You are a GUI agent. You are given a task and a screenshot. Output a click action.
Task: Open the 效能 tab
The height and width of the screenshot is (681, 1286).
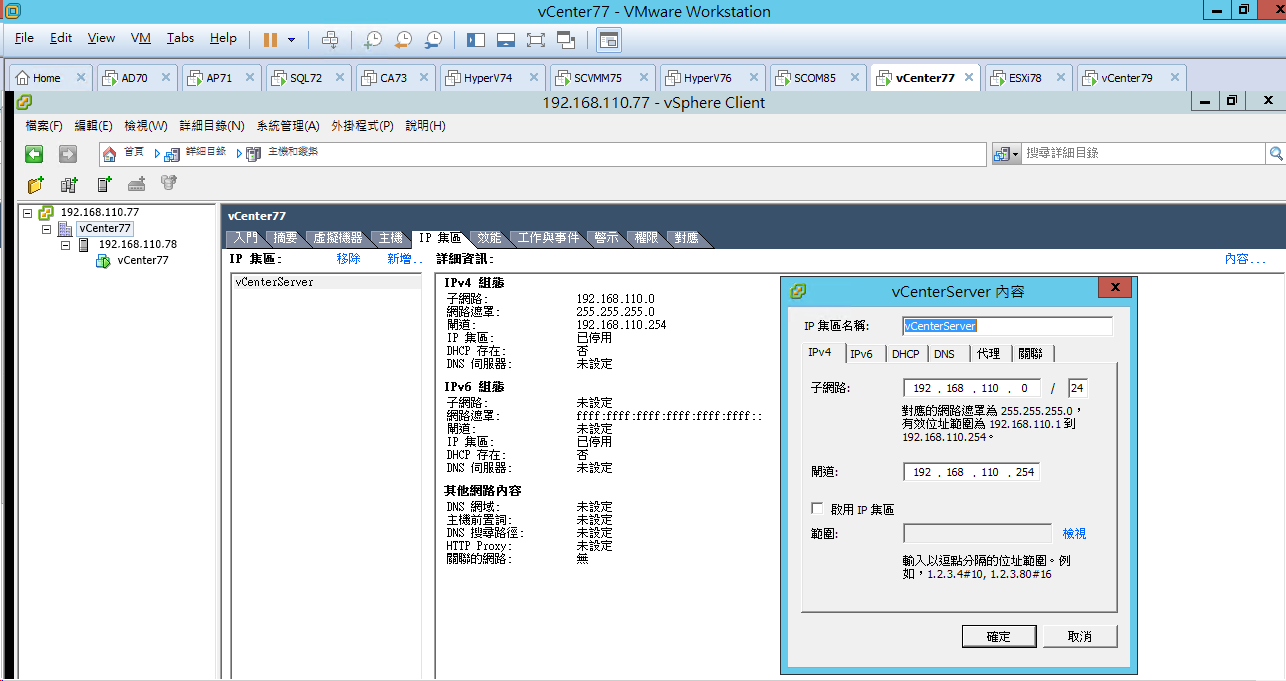click(489, 238)
